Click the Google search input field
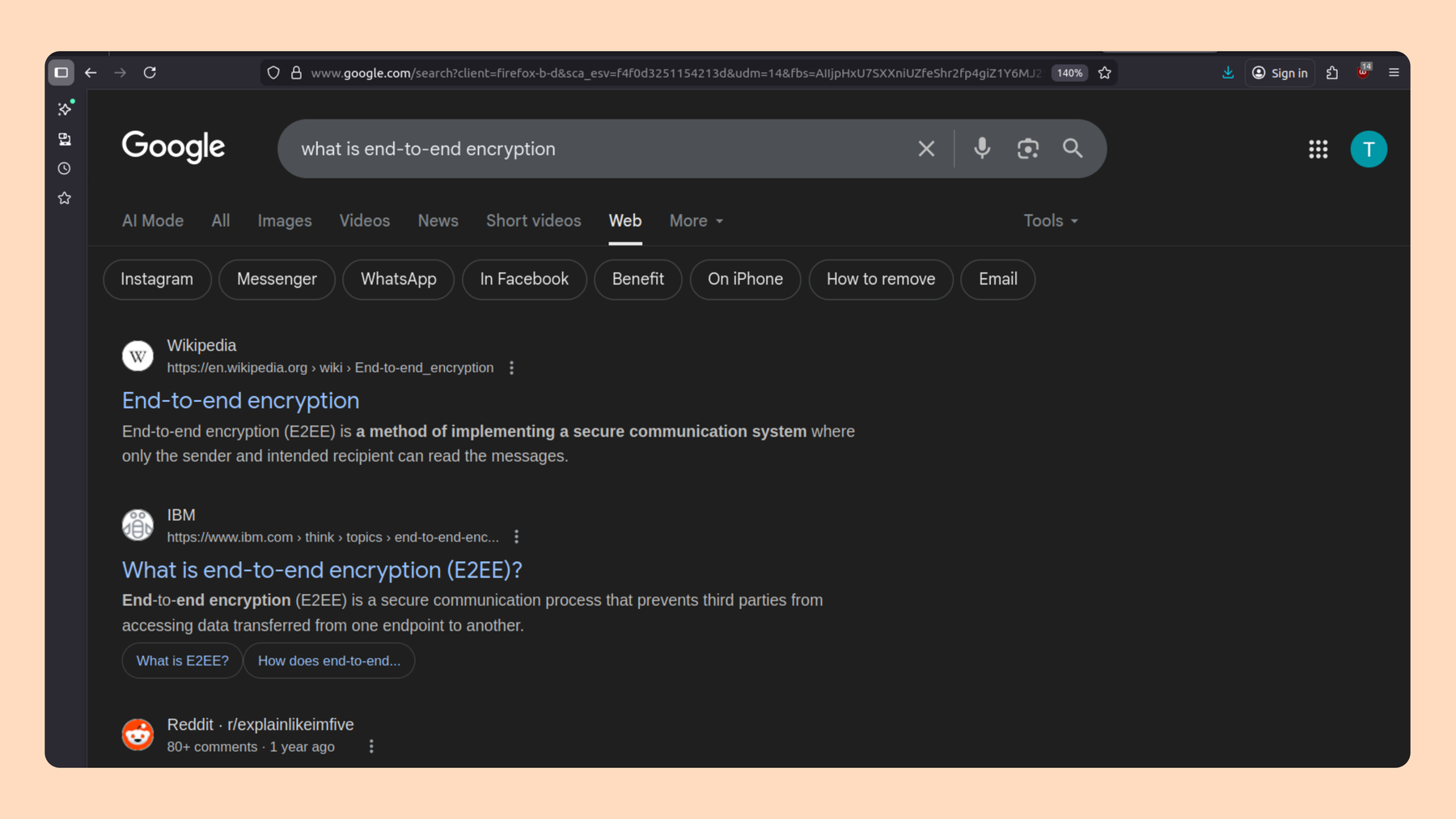Screen dimensions: 1456x819 coord(603,149)
